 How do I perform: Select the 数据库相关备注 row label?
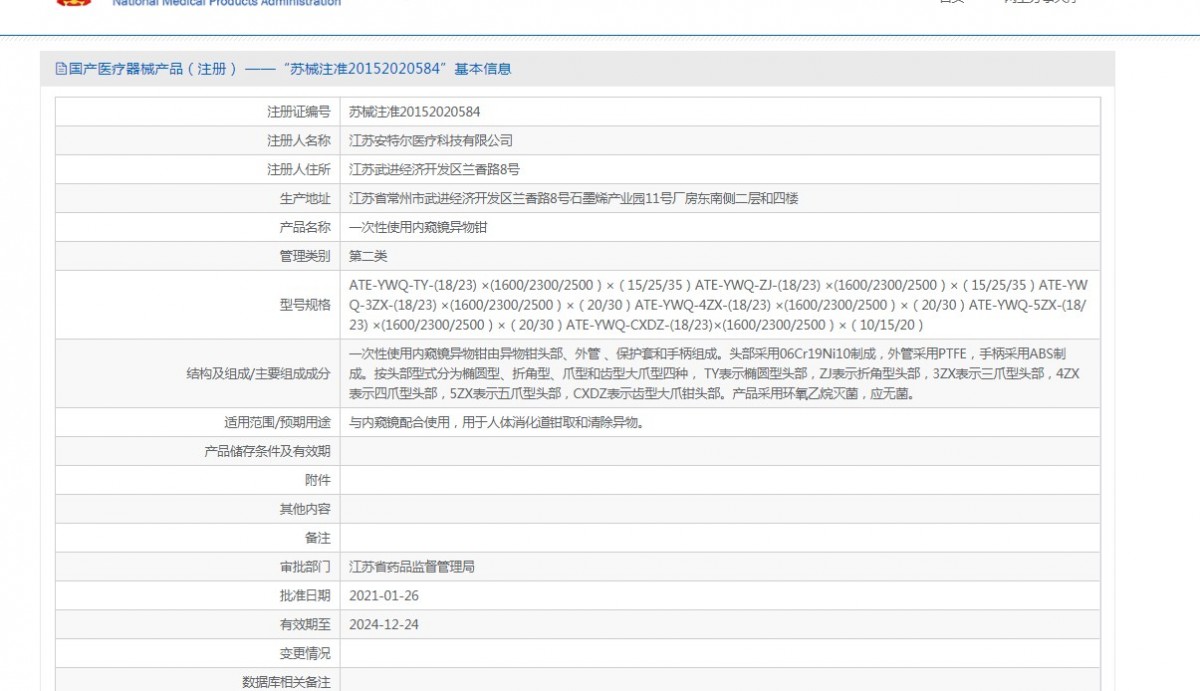286,682
